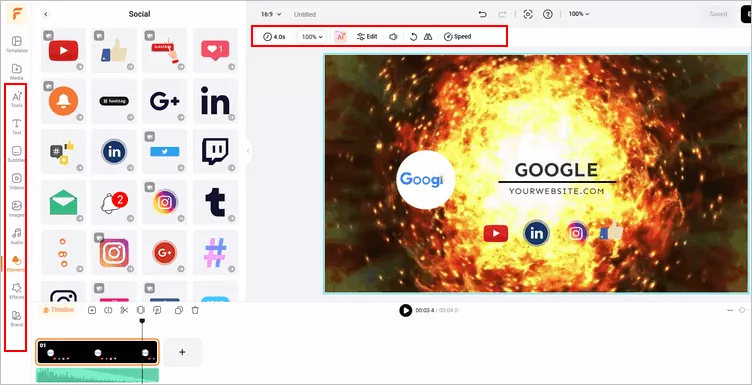The height and width of the screenshot is (385, 752).
Task: Open the Images sidebar panel
Action: pos(16,209)
